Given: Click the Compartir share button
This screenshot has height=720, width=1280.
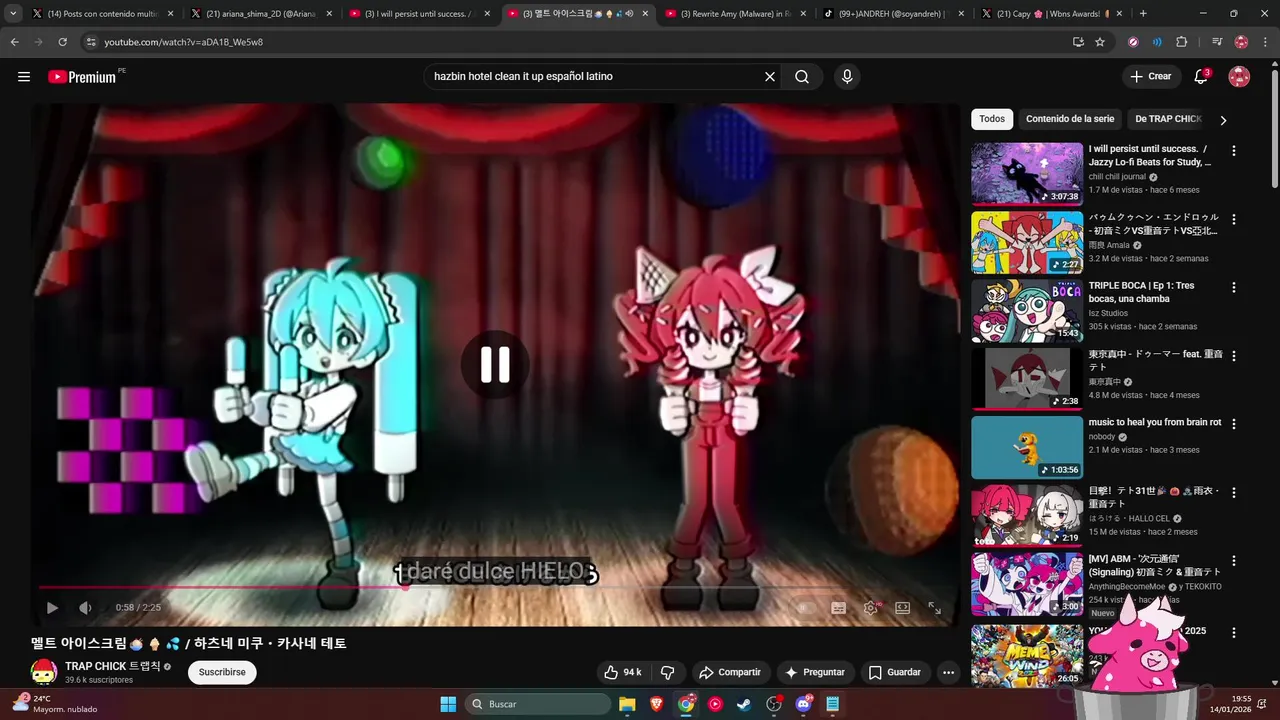Looking at the screenshot, I should click(x=730, y=672).
